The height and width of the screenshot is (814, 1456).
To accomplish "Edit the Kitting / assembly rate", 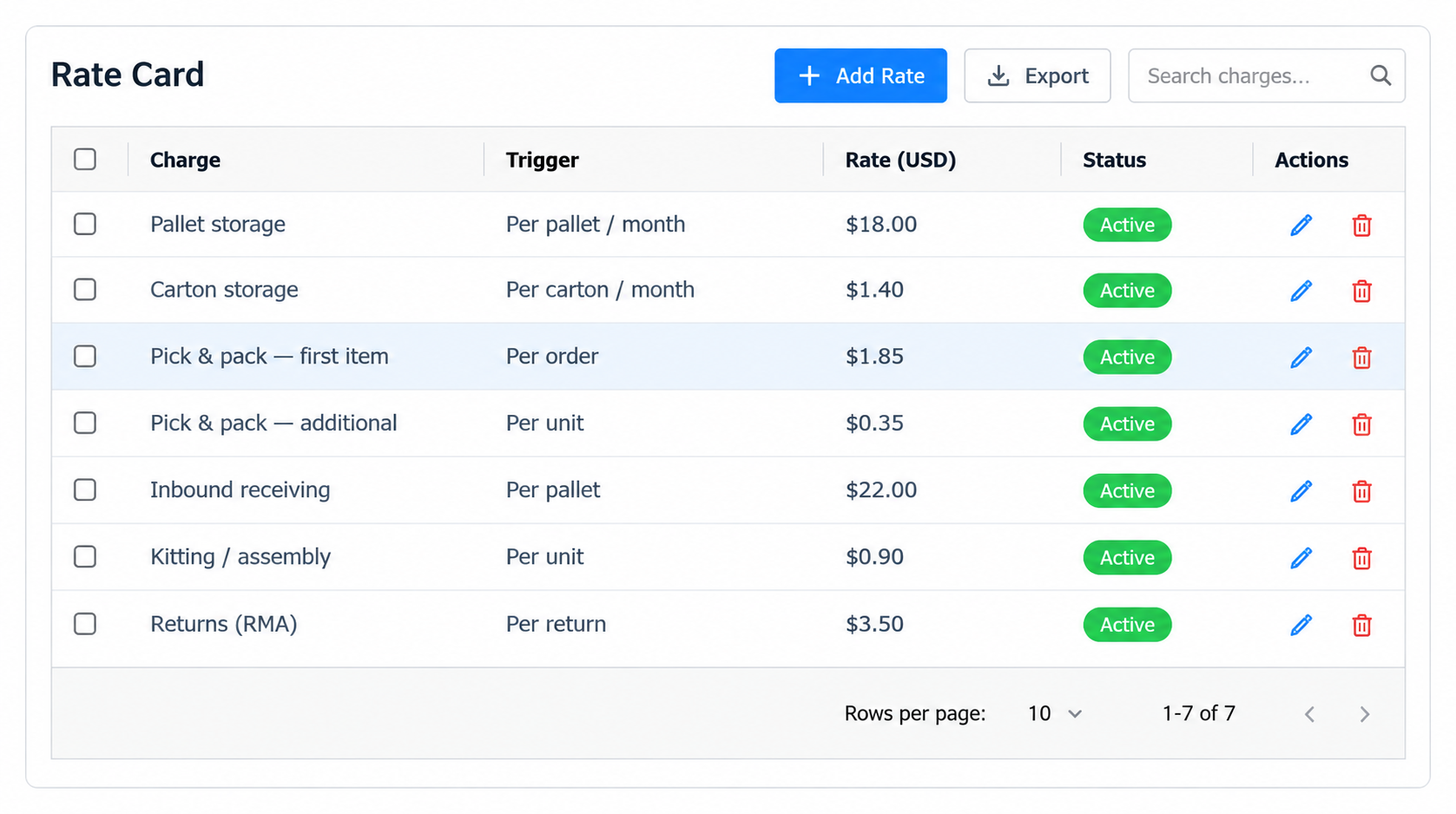I will [1301, 557].
